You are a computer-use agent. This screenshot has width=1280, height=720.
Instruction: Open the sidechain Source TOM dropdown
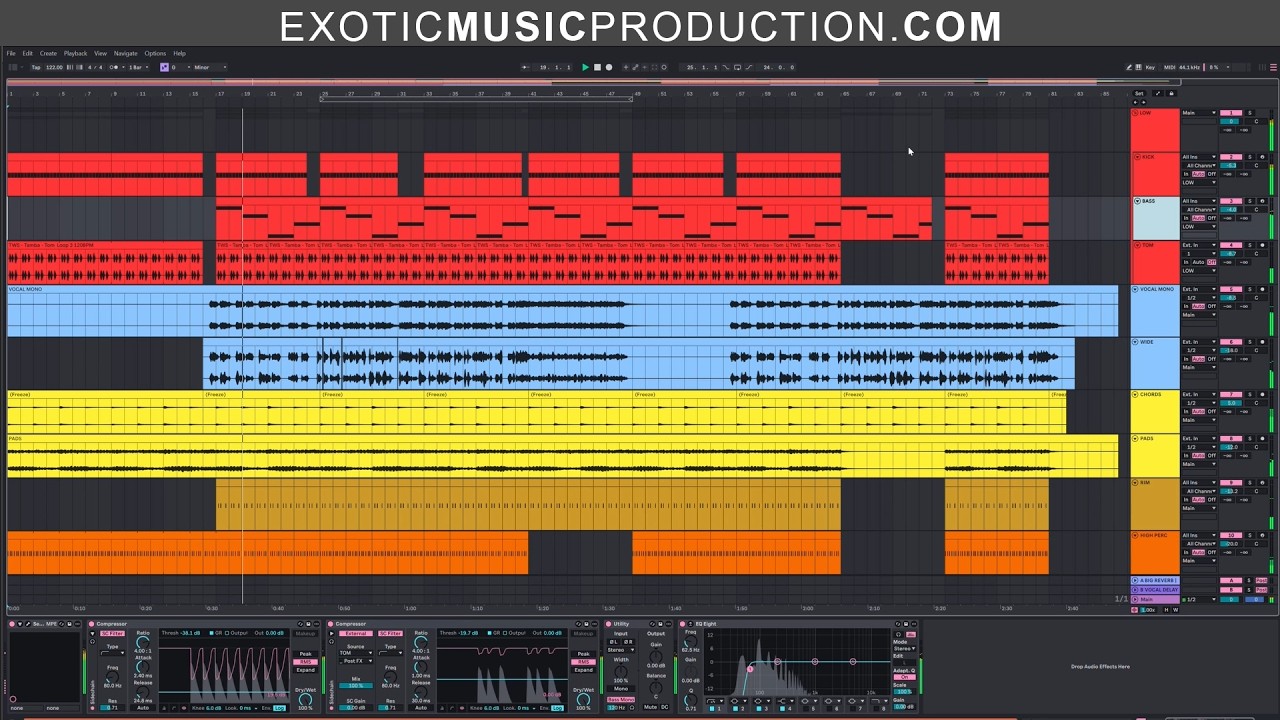coord(356,652)
